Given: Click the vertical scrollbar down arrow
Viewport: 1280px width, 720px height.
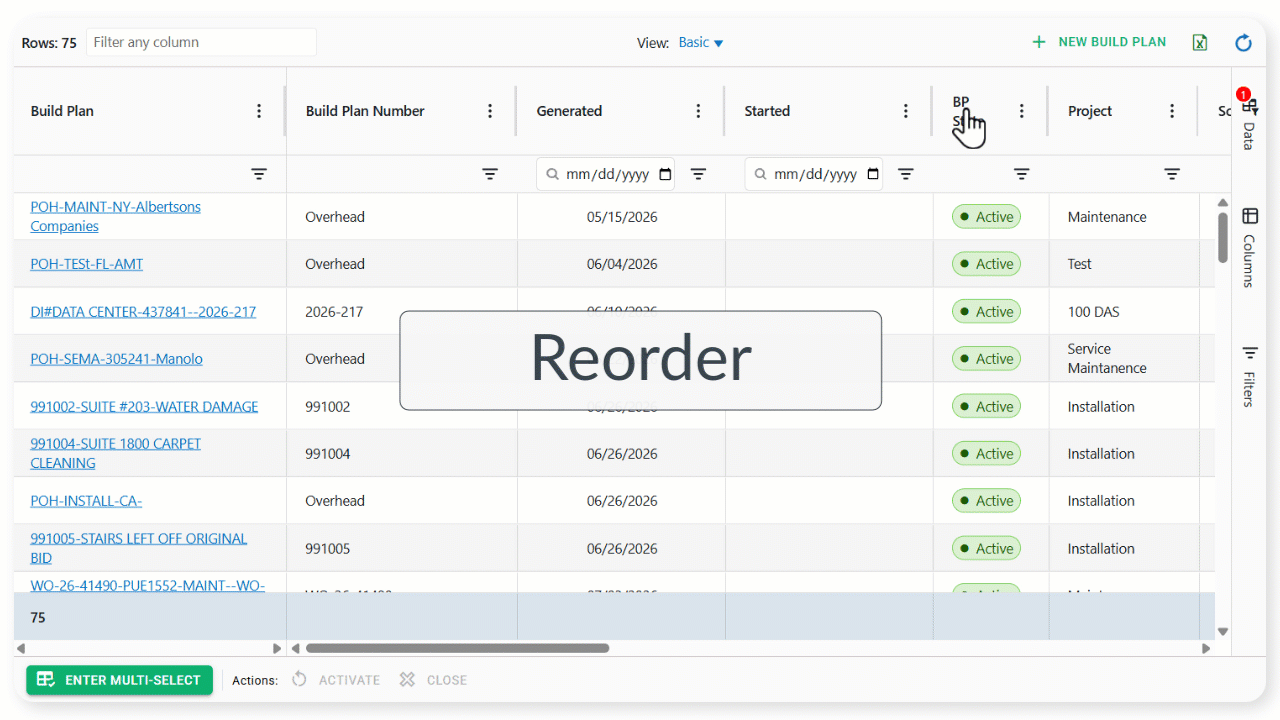Looking at the screenshot, I should [x=1223, y=632].
